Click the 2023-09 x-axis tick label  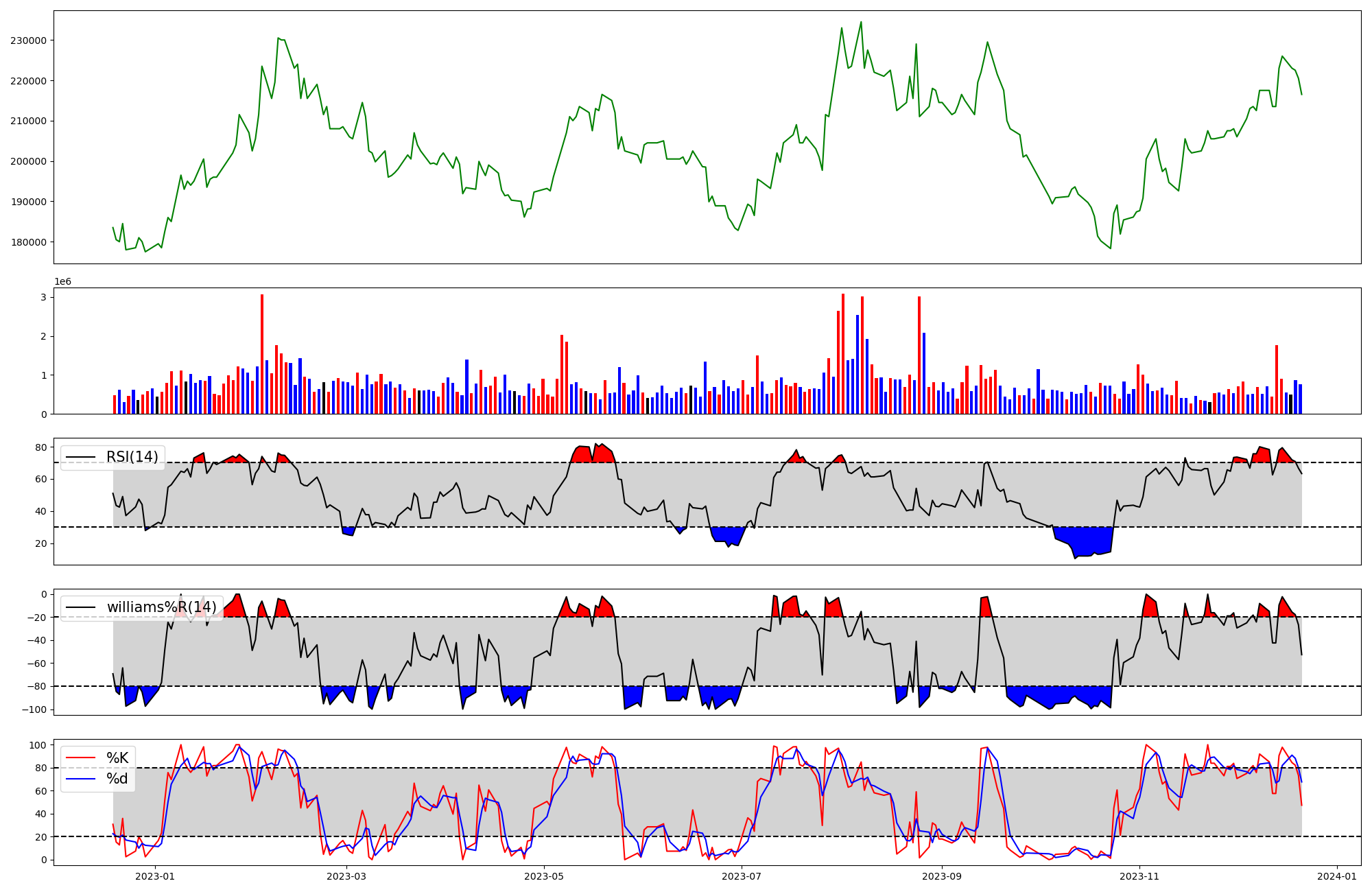pos(942,876)
